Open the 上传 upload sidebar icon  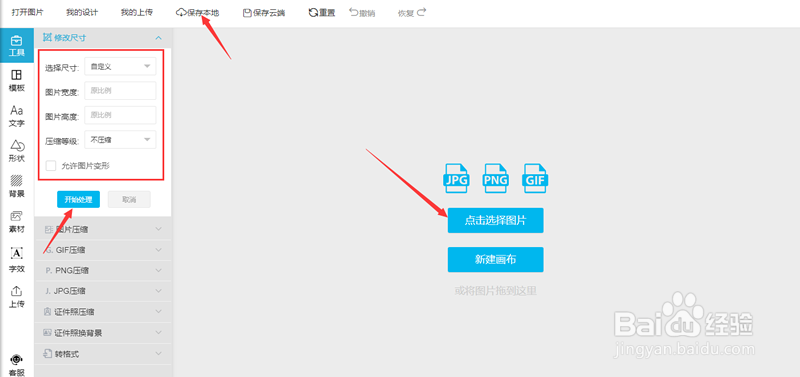pyautogui.click(x=17, y=297)
